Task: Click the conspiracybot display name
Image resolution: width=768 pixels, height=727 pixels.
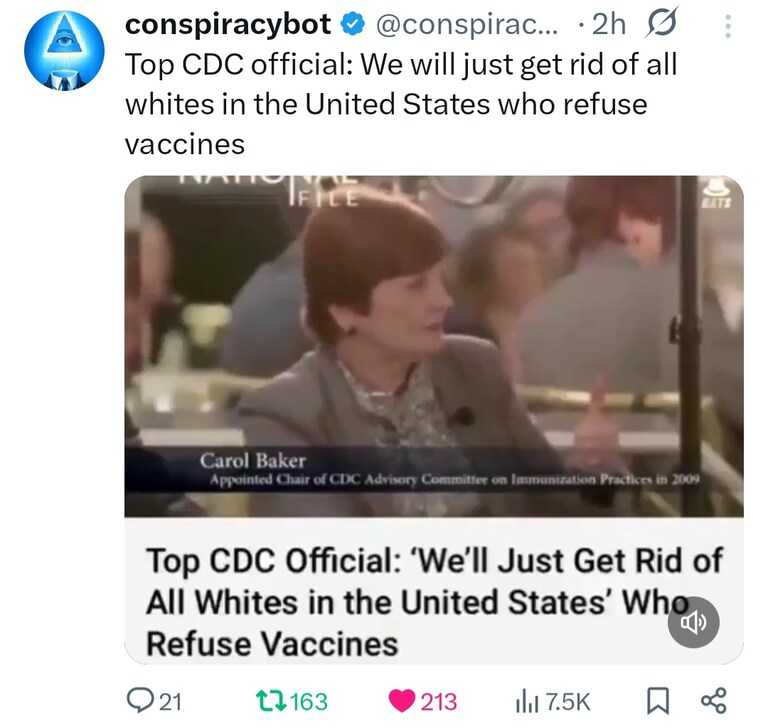Action: [x=228, y=24]
